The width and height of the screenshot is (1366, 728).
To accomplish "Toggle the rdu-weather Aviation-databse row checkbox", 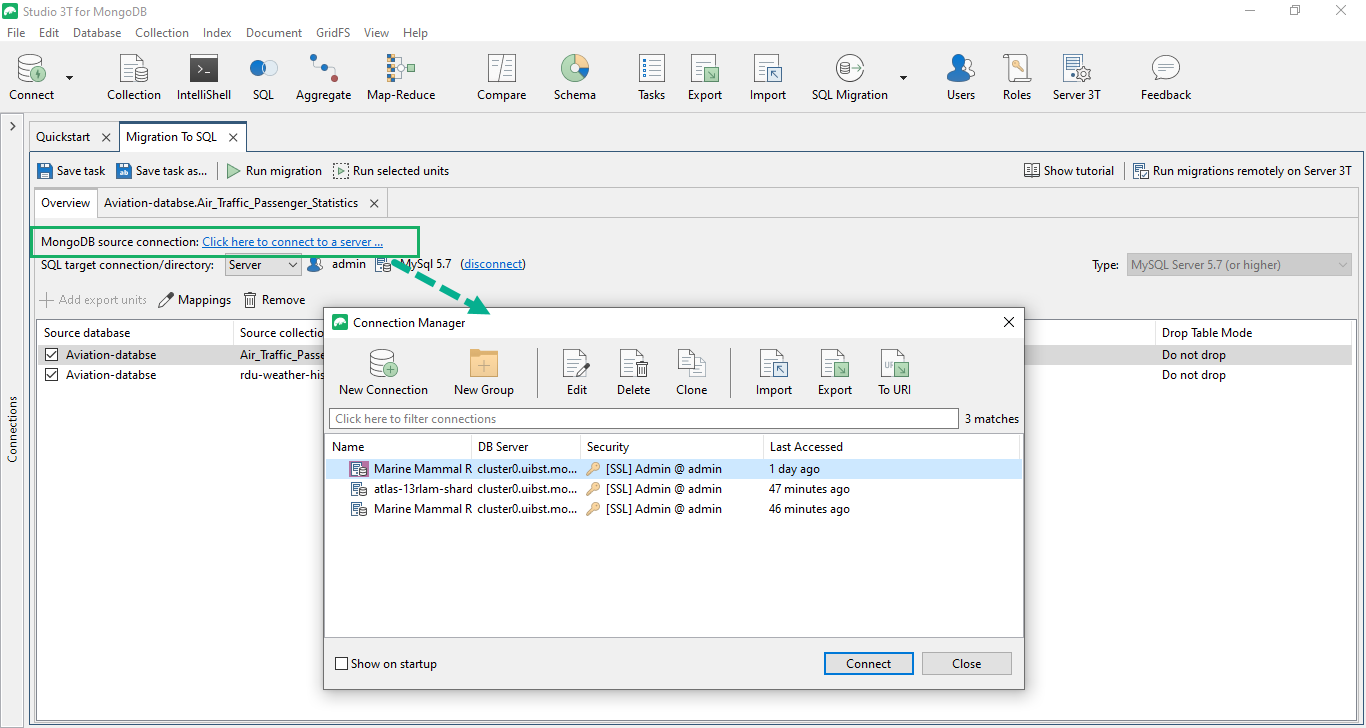I will pos(52,375).
